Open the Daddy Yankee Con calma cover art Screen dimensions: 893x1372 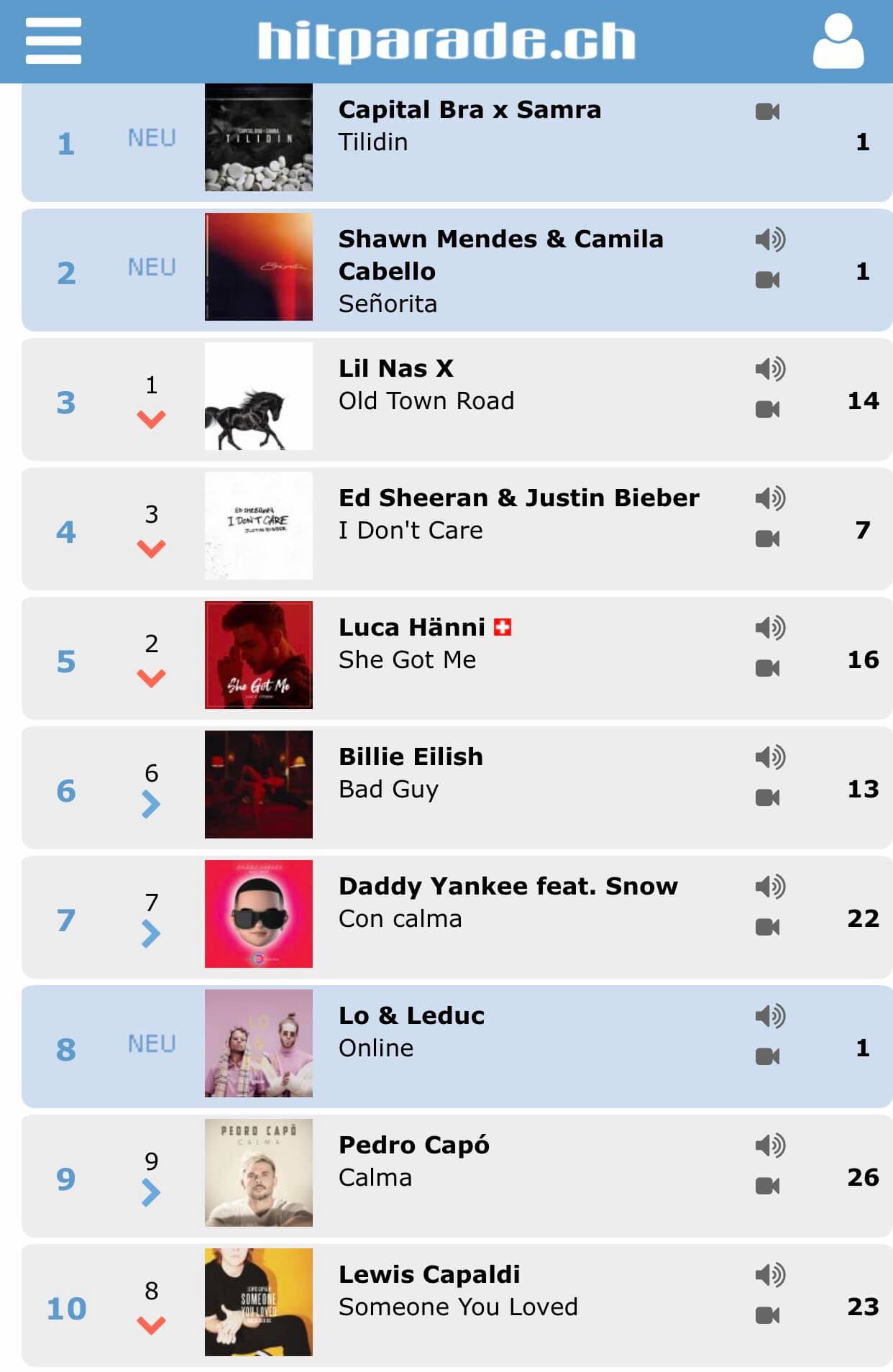pyautogui.click(x=259, y=914)
